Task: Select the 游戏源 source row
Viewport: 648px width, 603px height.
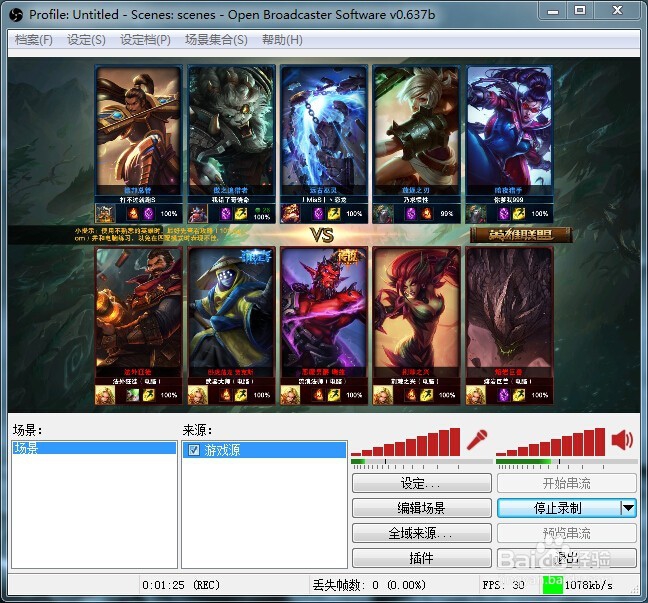Action: tap(264, 450)
